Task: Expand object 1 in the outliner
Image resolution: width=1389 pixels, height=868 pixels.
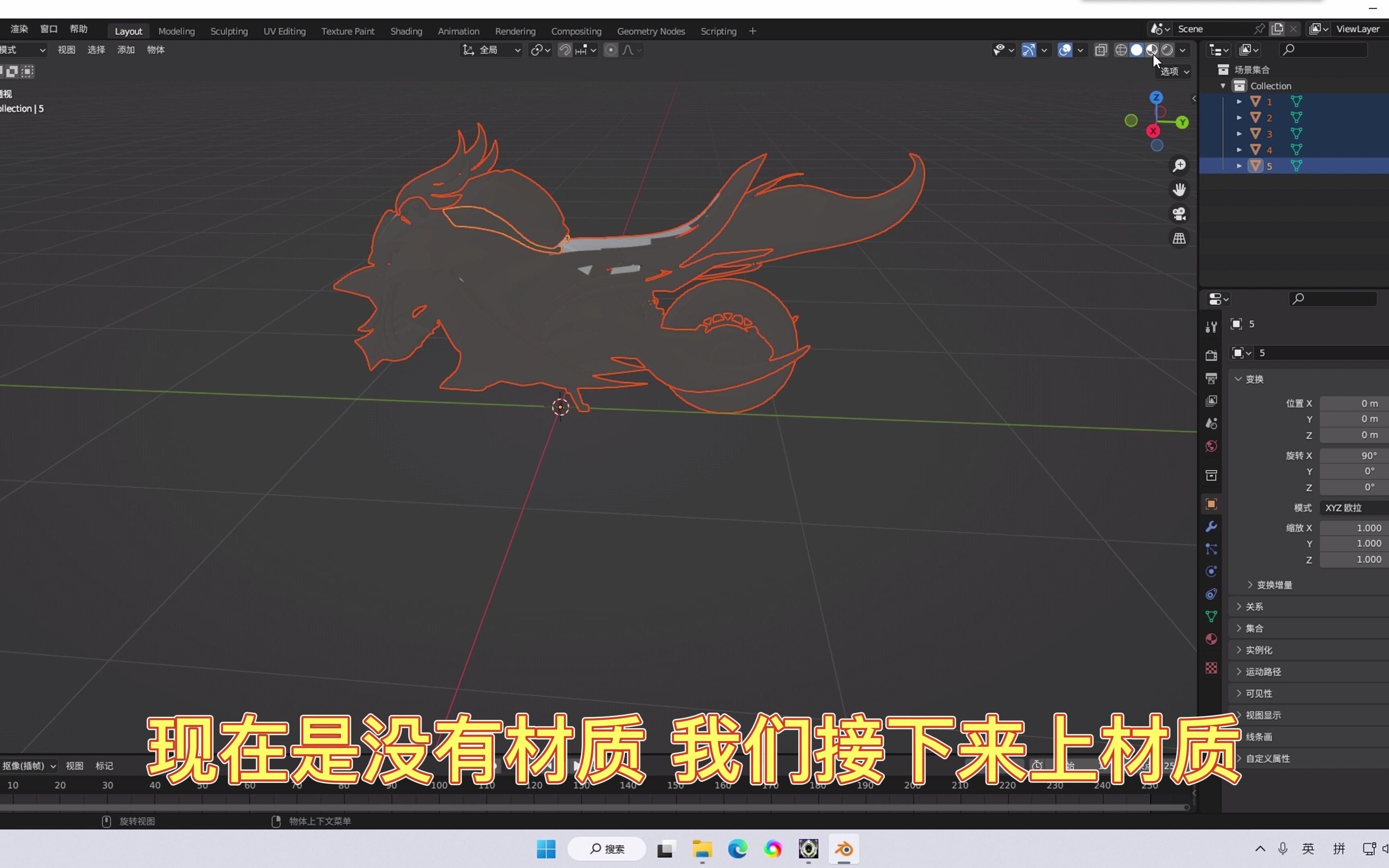Action: coord(1239,102)
